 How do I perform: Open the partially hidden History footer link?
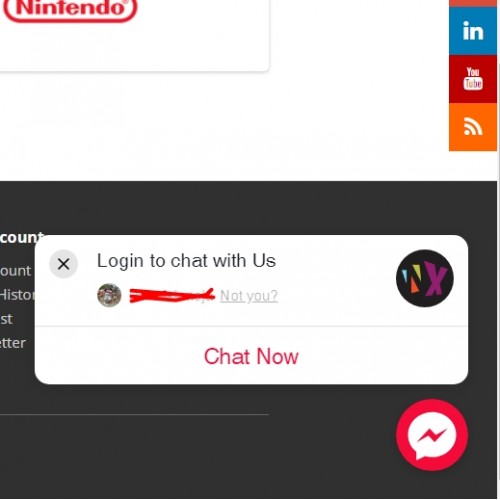point(17,295)
